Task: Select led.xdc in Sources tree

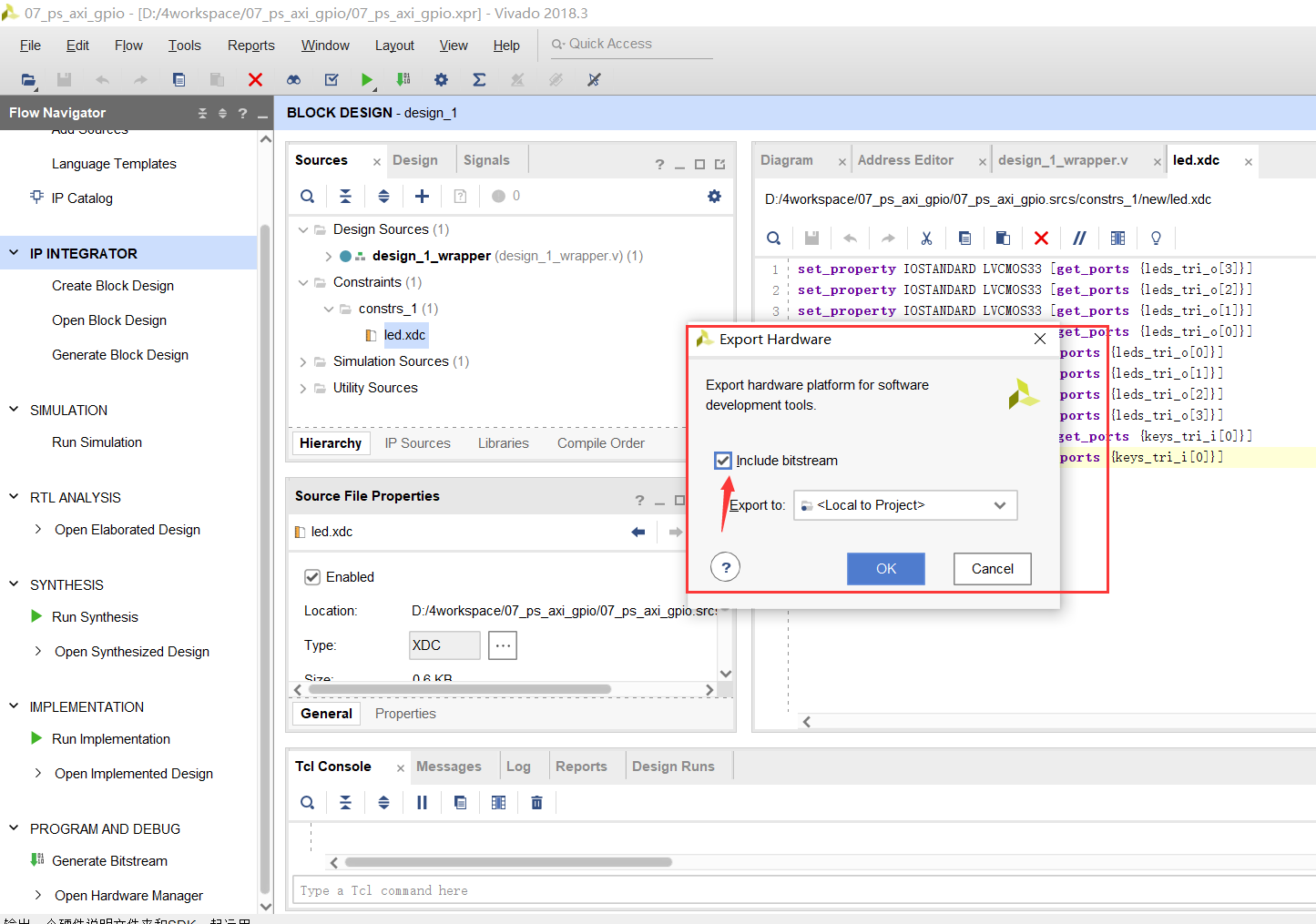Action: click(x=404, y=335)
